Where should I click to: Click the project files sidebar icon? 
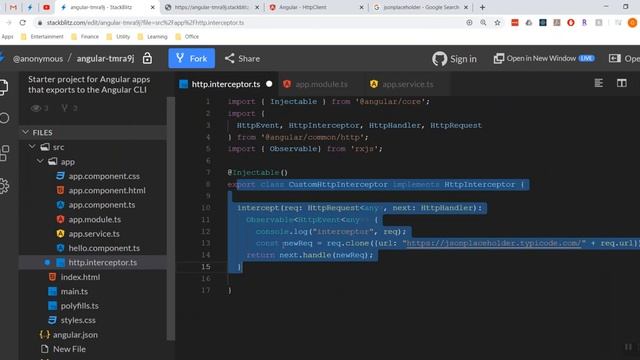tap(4, 87)
